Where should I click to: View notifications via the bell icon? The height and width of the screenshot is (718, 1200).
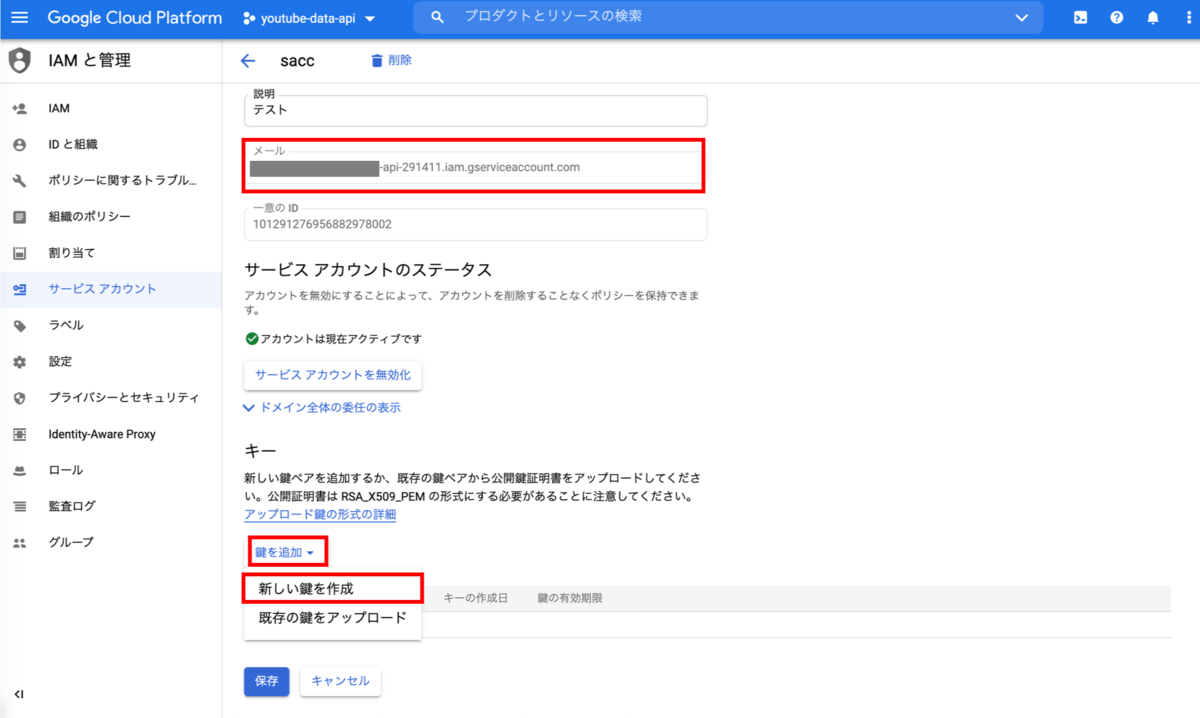coord(1153,17)
